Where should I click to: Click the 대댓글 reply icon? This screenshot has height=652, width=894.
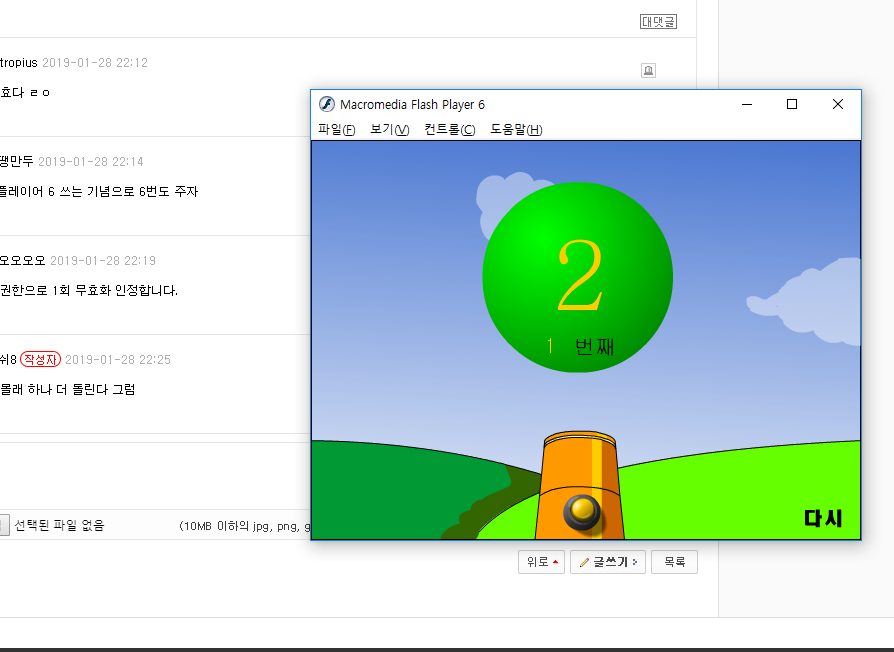[x=658, y=21]
